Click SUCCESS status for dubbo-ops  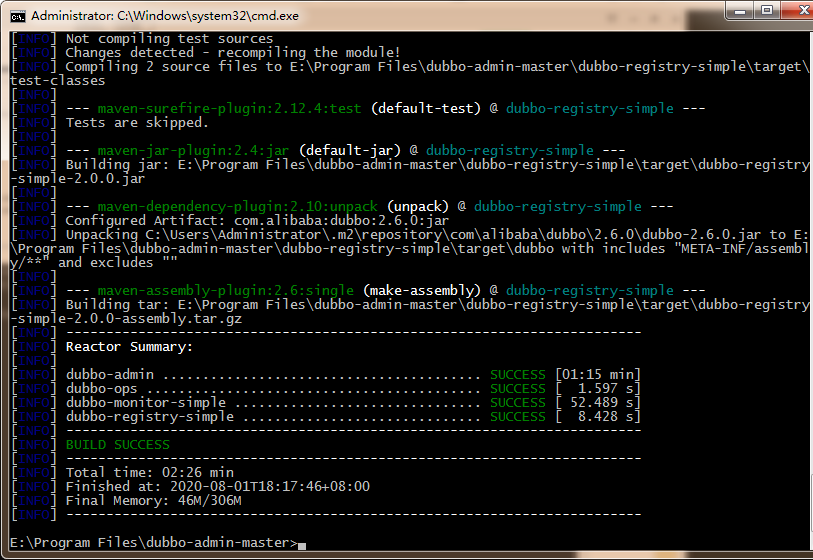(x=518, y=389)
